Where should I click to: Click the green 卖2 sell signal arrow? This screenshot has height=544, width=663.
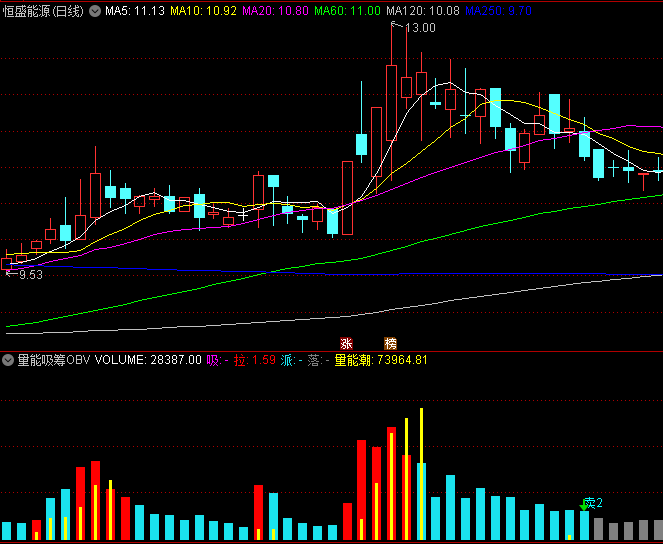click(x=584, y=506)
